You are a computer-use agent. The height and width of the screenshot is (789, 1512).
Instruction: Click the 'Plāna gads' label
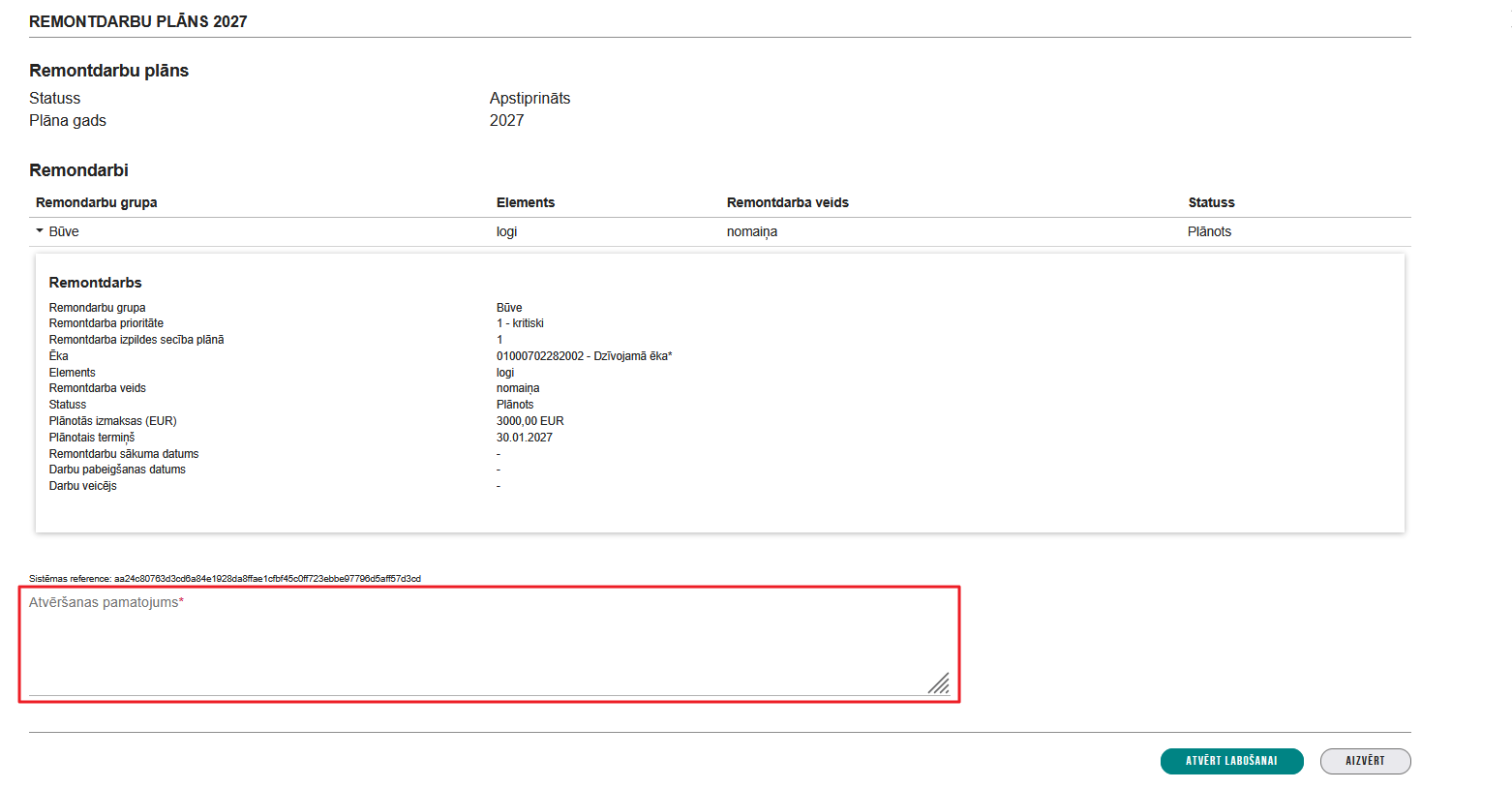pos(68,120)
